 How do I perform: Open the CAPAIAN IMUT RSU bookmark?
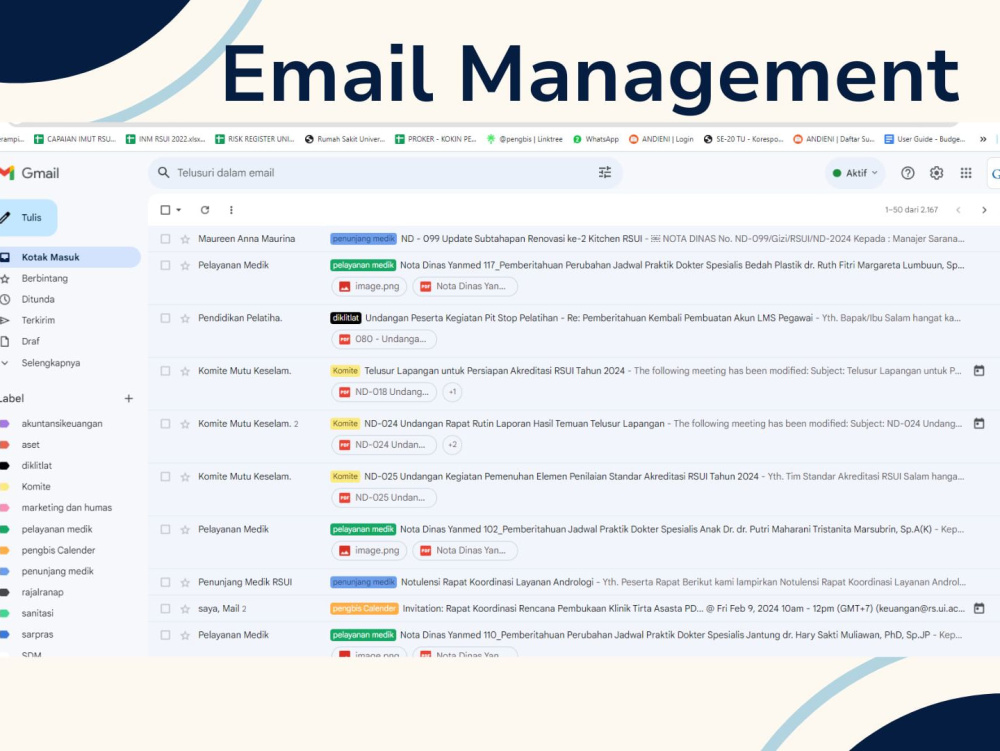pyautogui.click(x=75, y=139)
